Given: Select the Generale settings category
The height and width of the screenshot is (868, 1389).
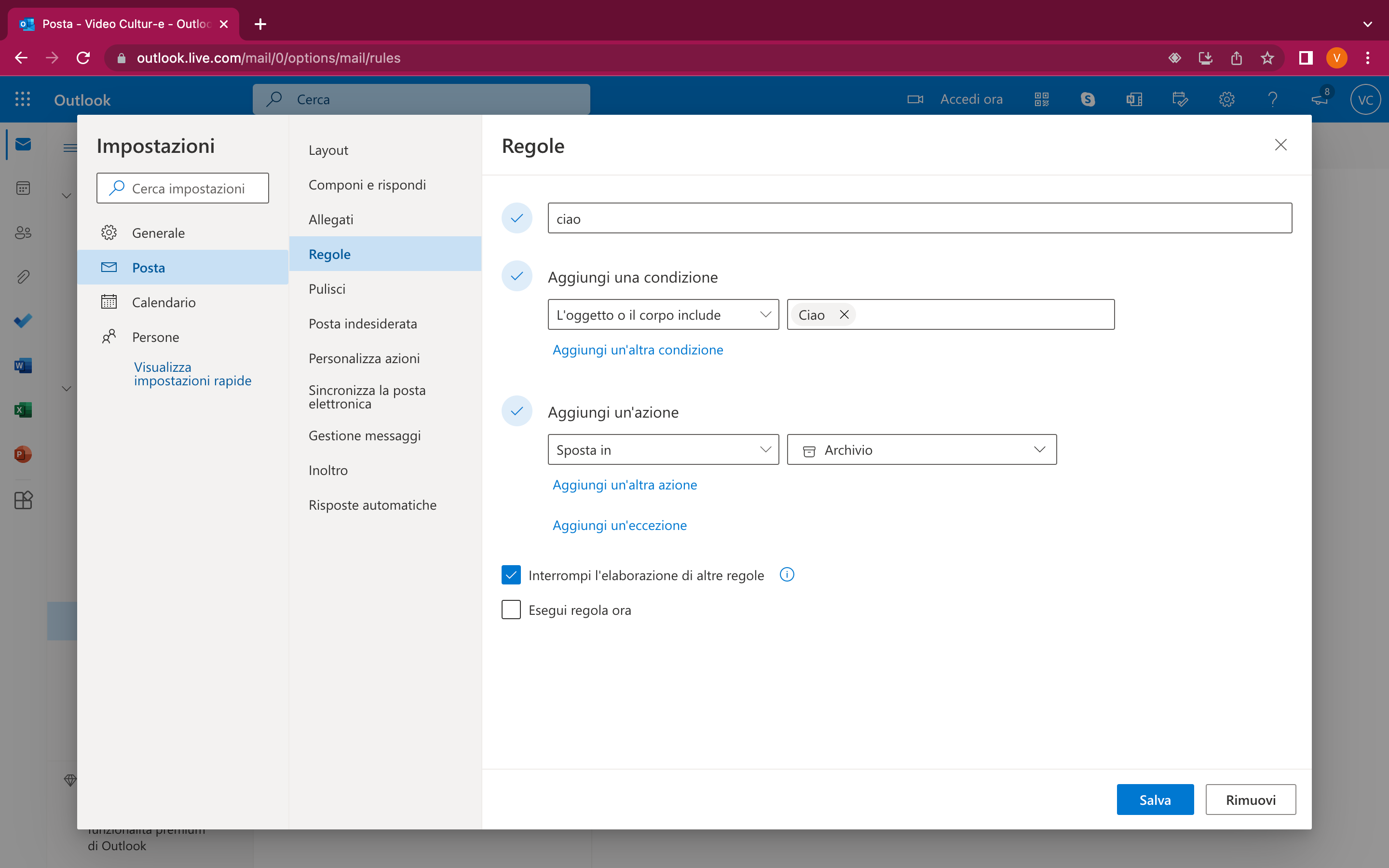Looking at the screenshot, I should pyautogui.click(x=158, y=232).
